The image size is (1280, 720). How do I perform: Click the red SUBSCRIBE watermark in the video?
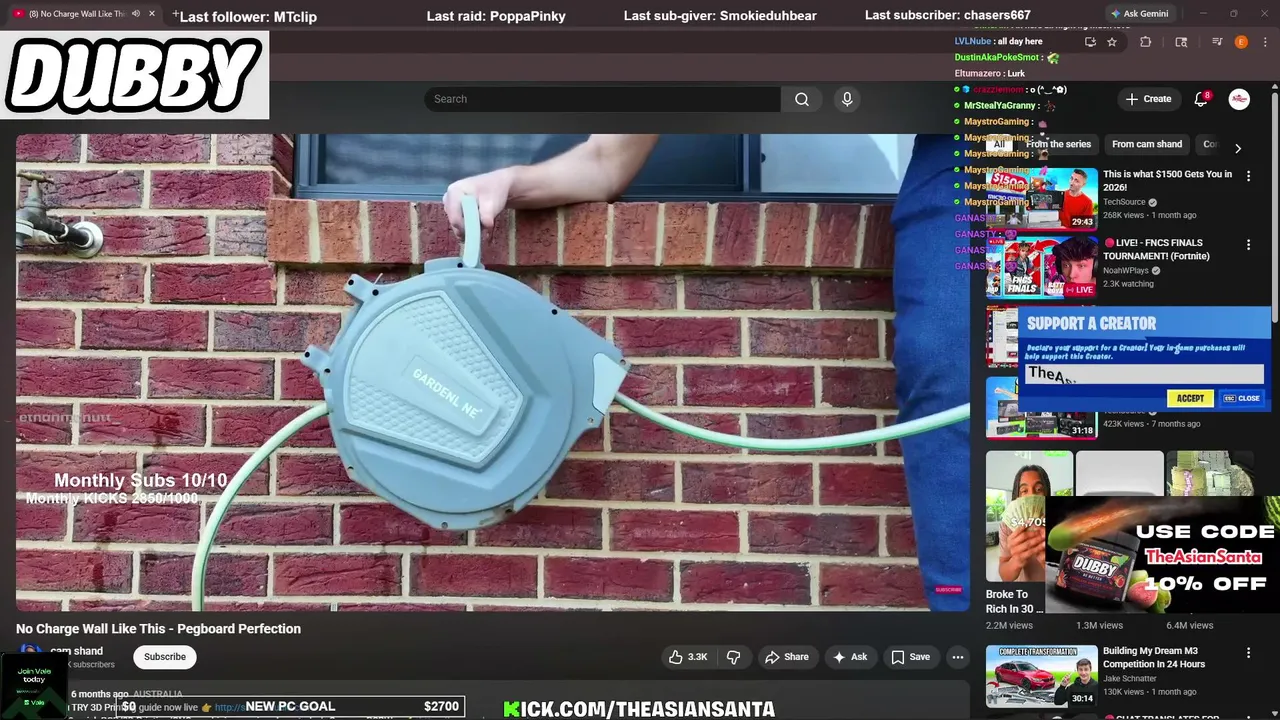pyautogui.click(x=948, y=590)
